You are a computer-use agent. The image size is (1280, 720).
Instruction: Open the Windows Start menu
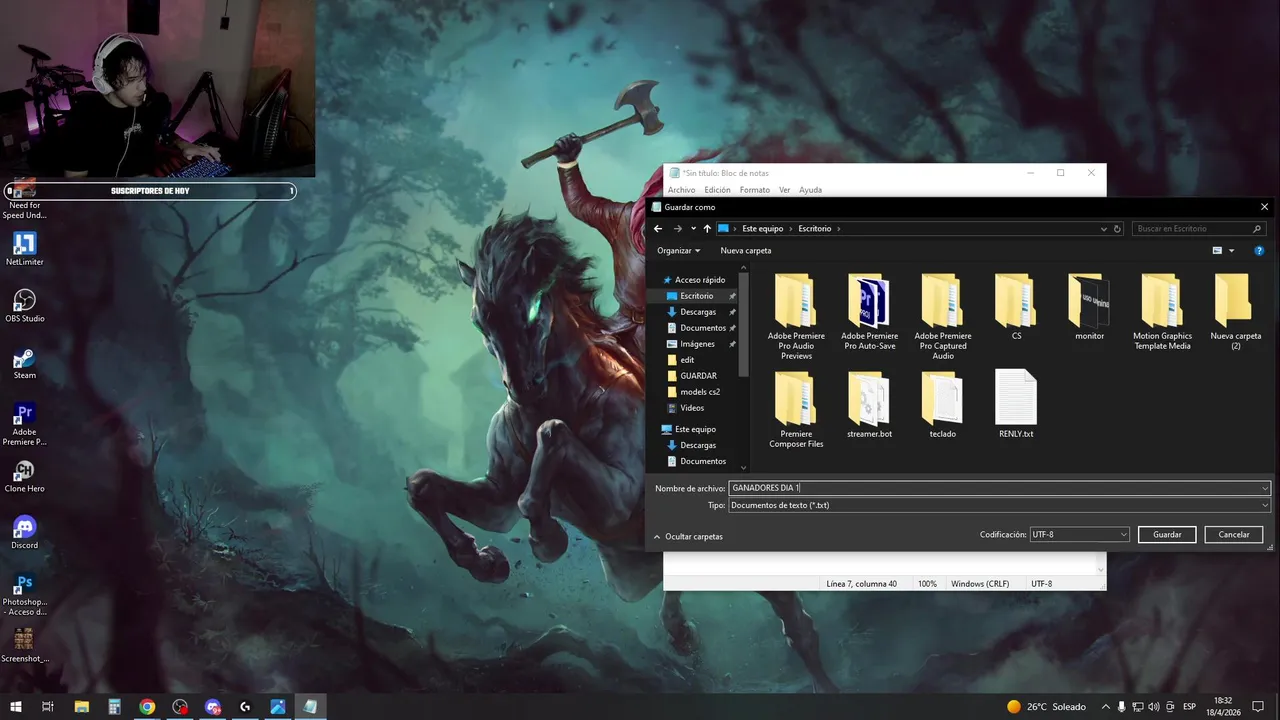(x=16, y=707)
